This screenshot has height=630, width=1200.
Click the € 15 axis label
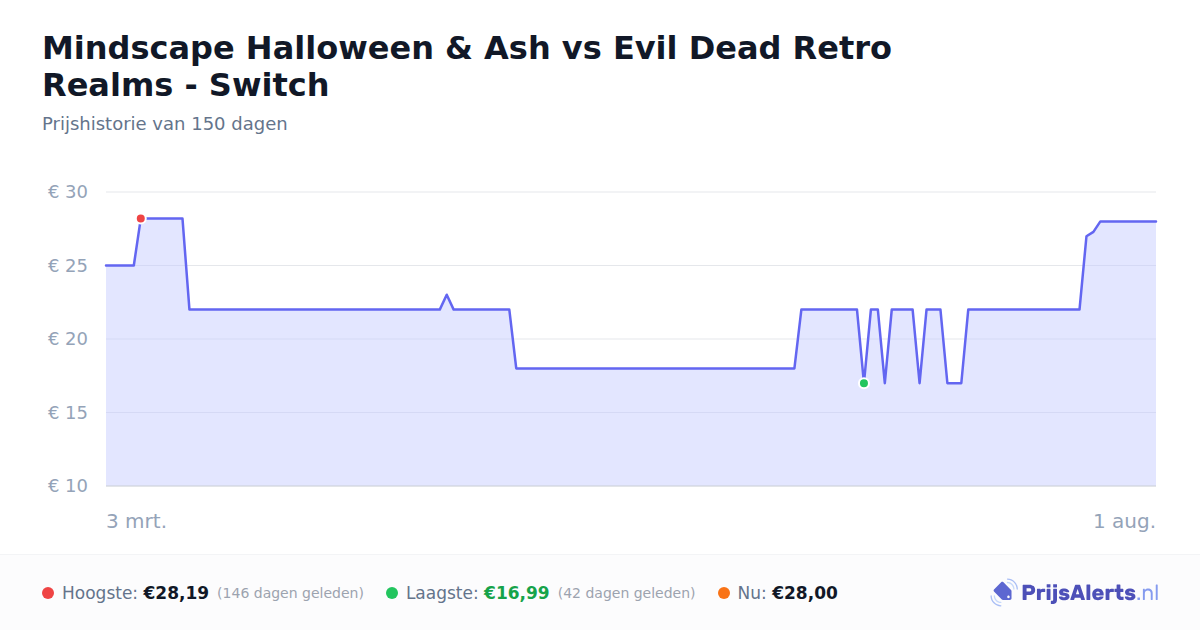click(68, 412)
